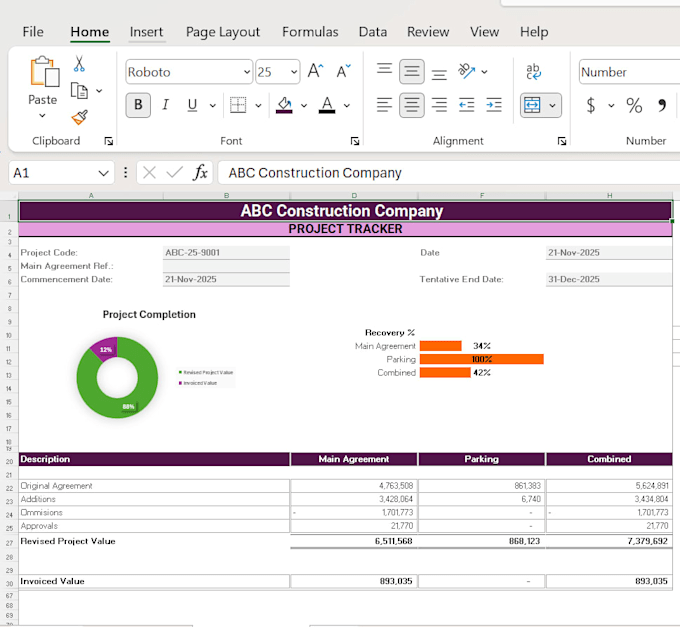Open the Help tab
The height and width of the screenshot is (627, 680).
(534, 32)
